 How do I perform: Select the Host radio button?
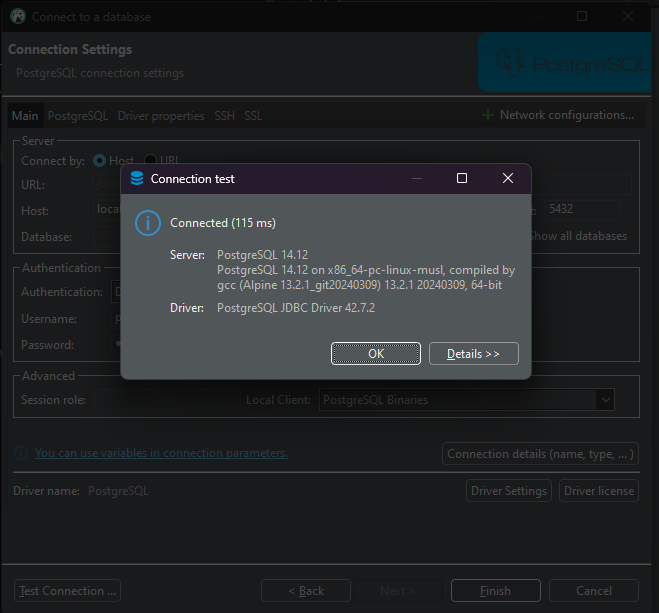(100, 160)
